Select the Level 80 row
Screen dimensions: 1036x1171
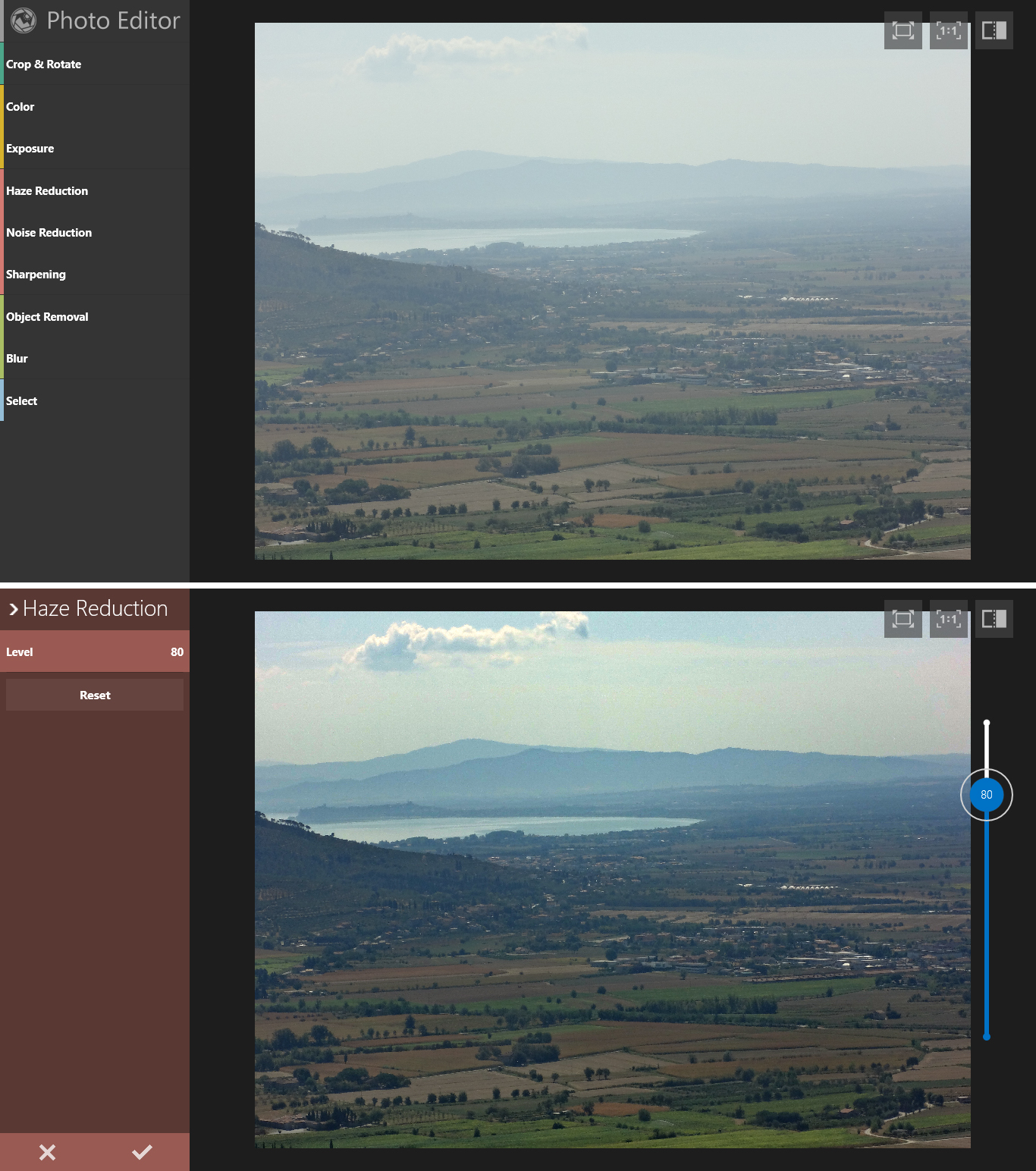95,651
